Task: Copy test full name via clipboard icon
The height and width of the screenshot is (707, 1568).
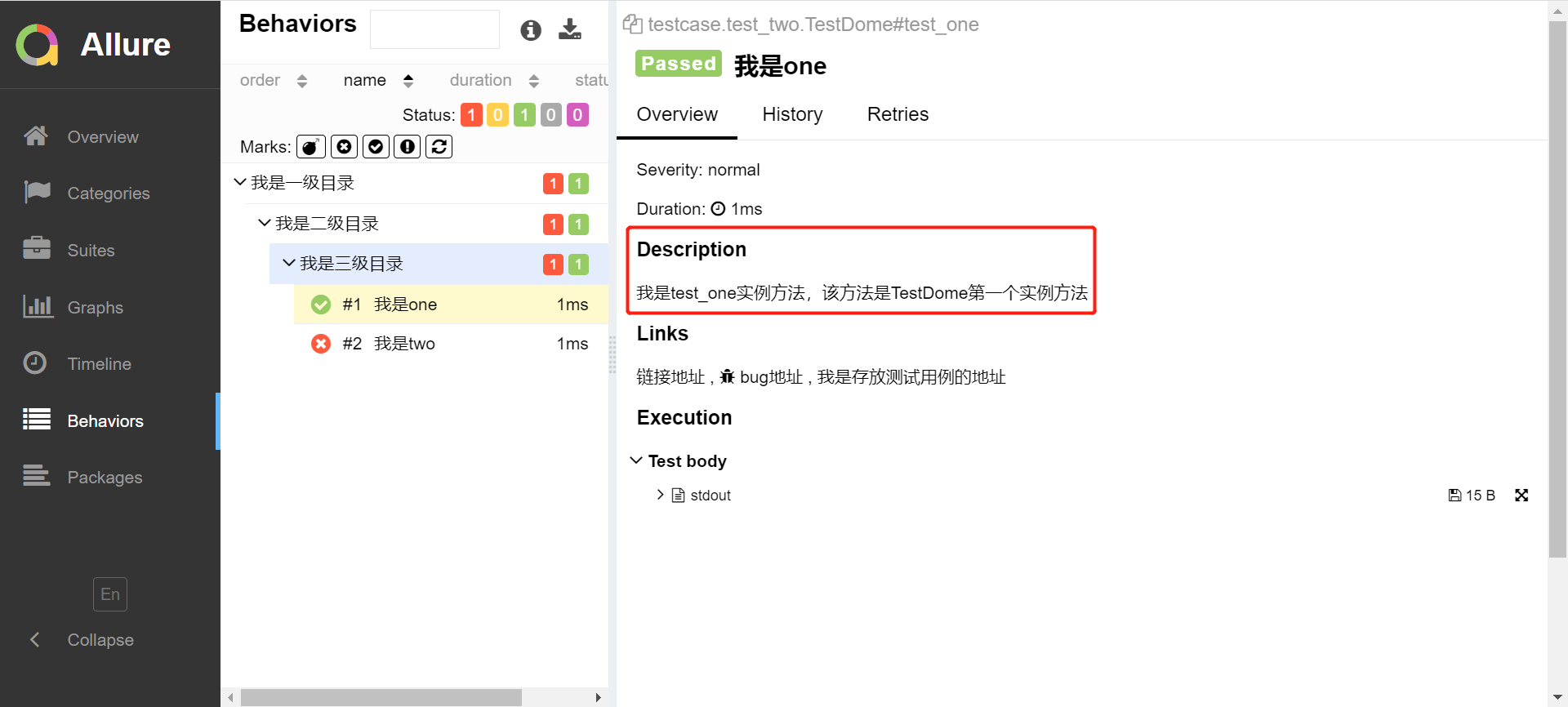Action: click(x=632, y=24)
